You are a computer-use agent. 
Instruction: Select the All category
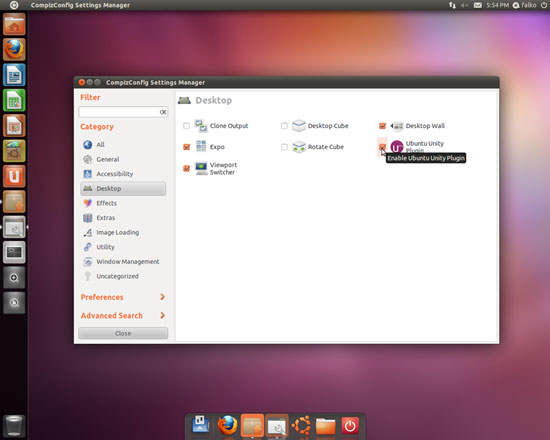(x=123, y=145)
